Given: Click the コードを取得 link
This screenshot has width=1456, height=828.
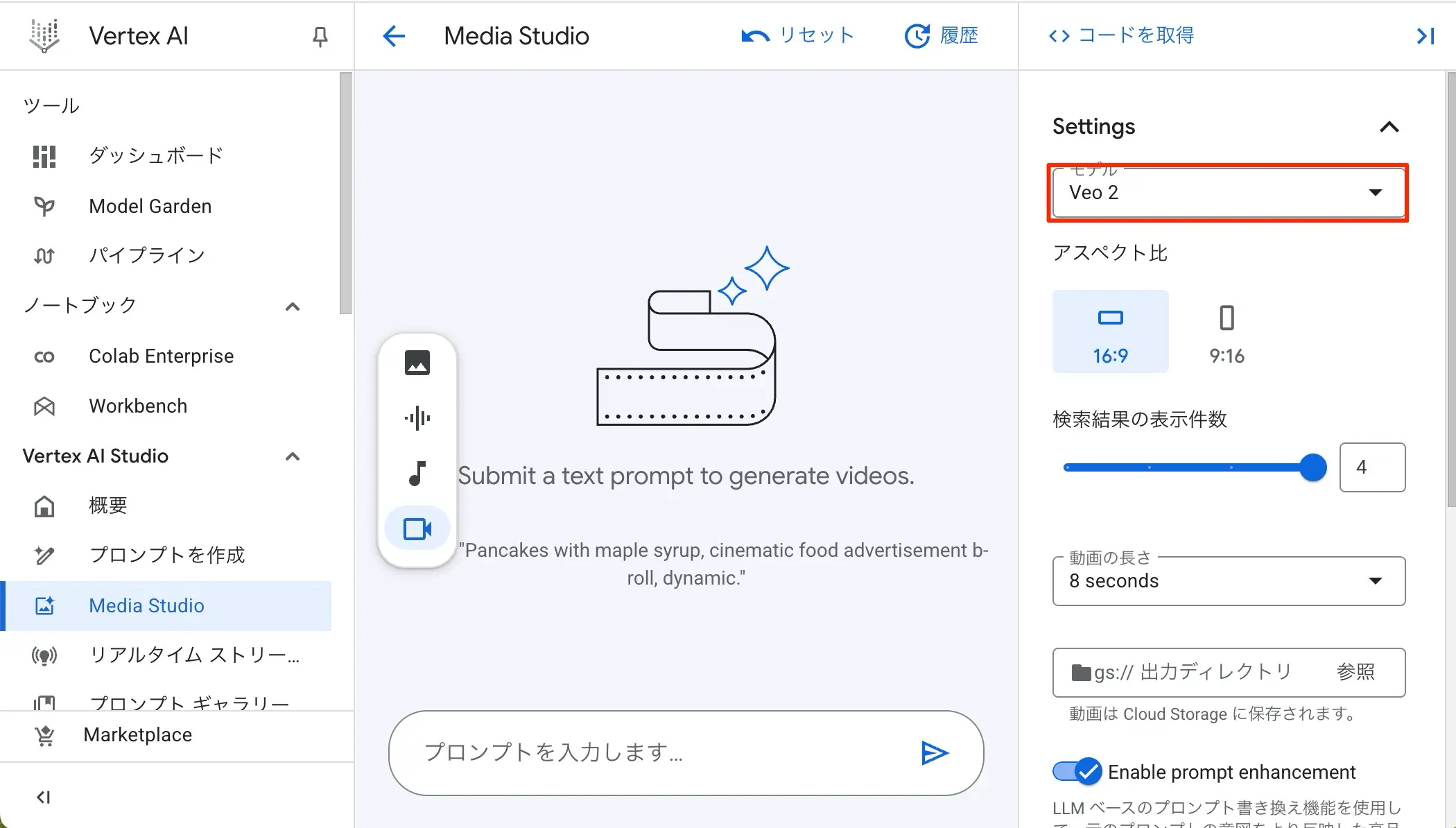Looking at the screenshot, I should pos(1136,36).
